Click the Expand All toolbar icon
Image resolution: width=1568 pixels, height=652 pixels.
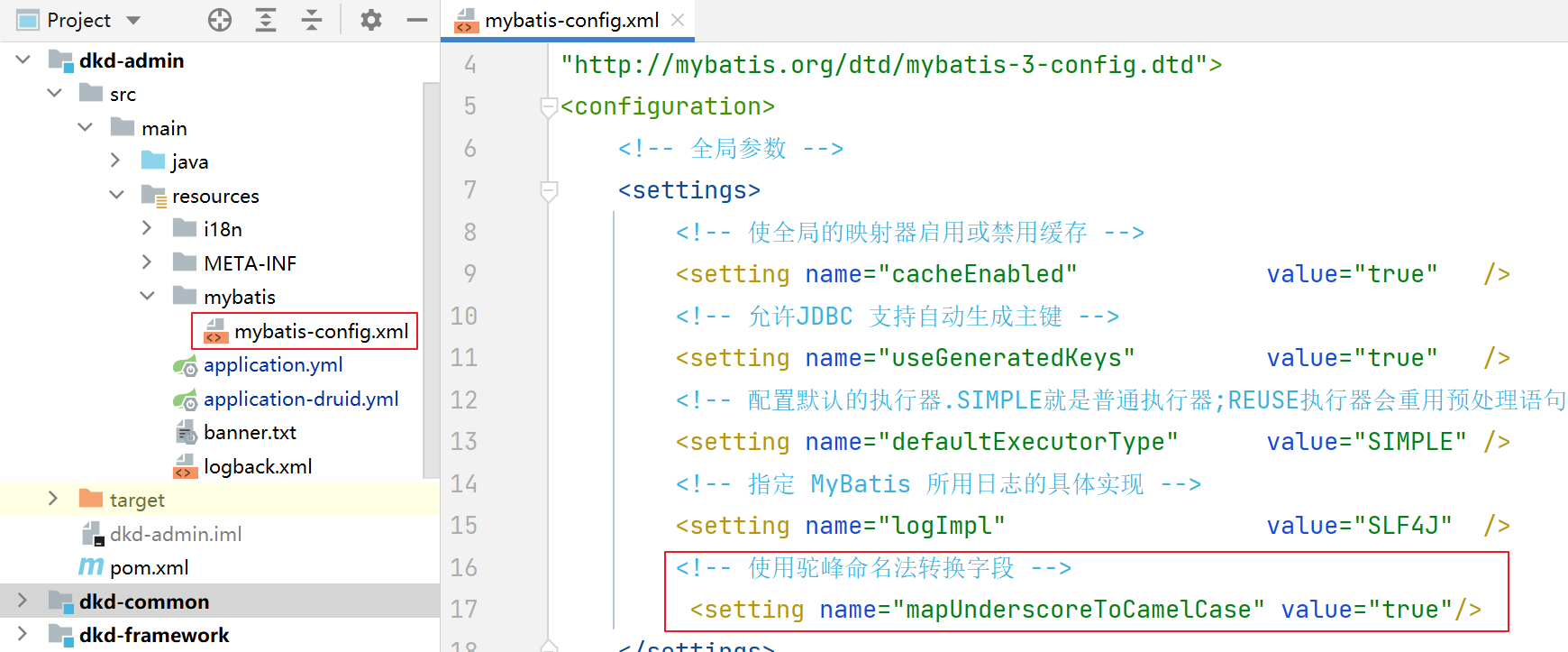click(266, 20)
